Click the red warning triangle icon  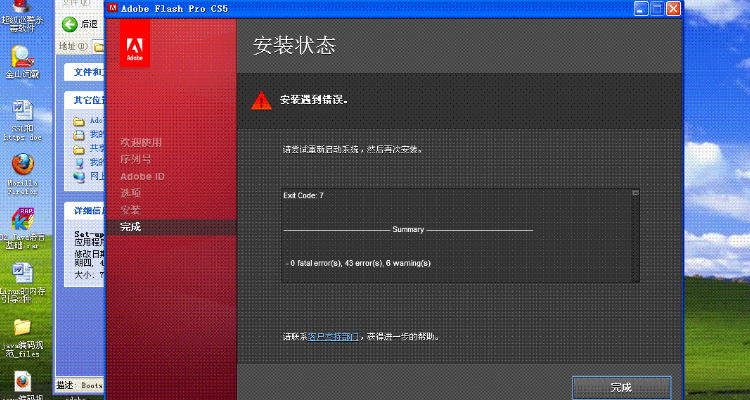[x=261, y=100]
